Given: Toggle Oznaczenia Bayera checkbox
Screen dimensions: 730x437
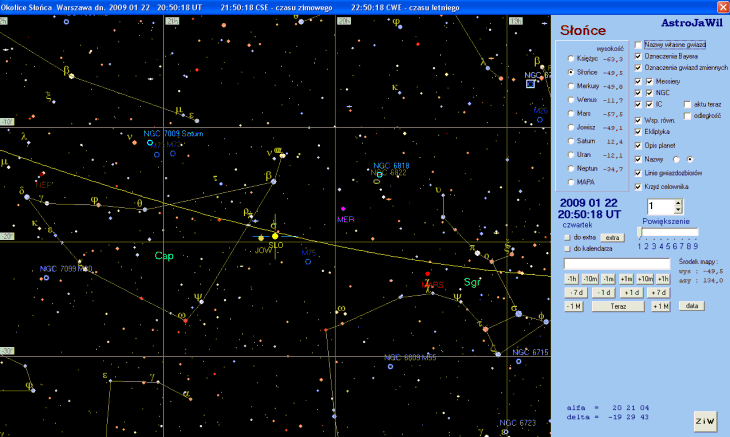Looking at the screenshot, I should (638, 56).
